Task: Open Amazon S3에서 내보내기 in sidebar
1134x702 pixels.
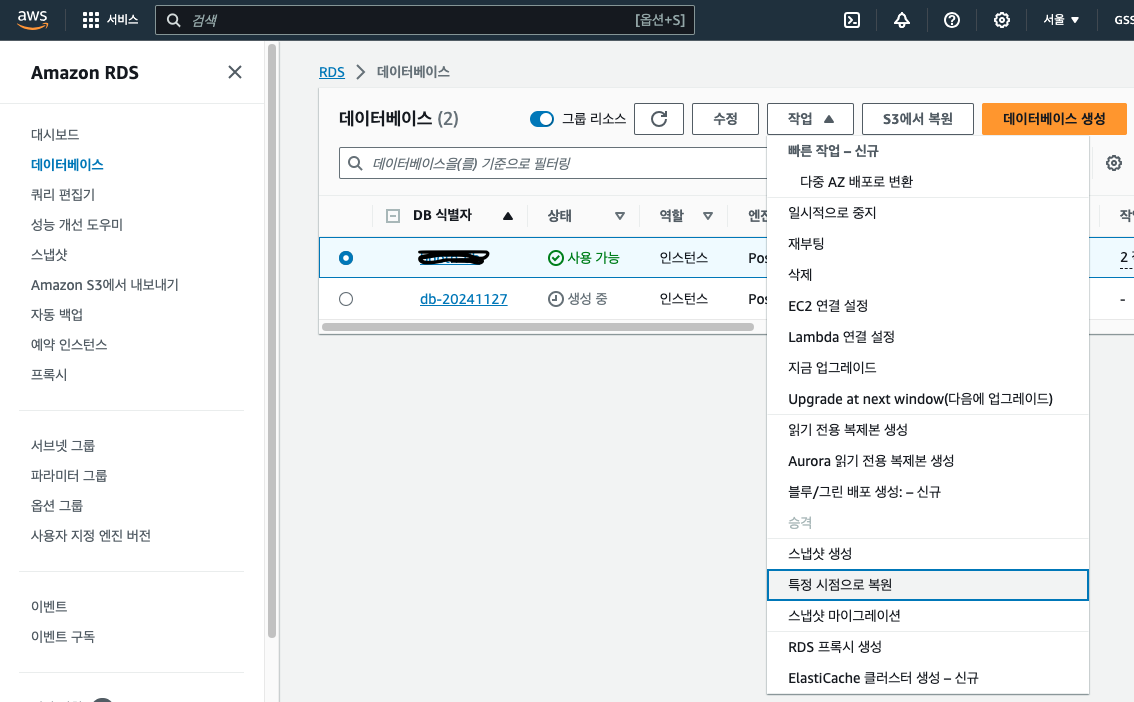Action: (105, 285)
